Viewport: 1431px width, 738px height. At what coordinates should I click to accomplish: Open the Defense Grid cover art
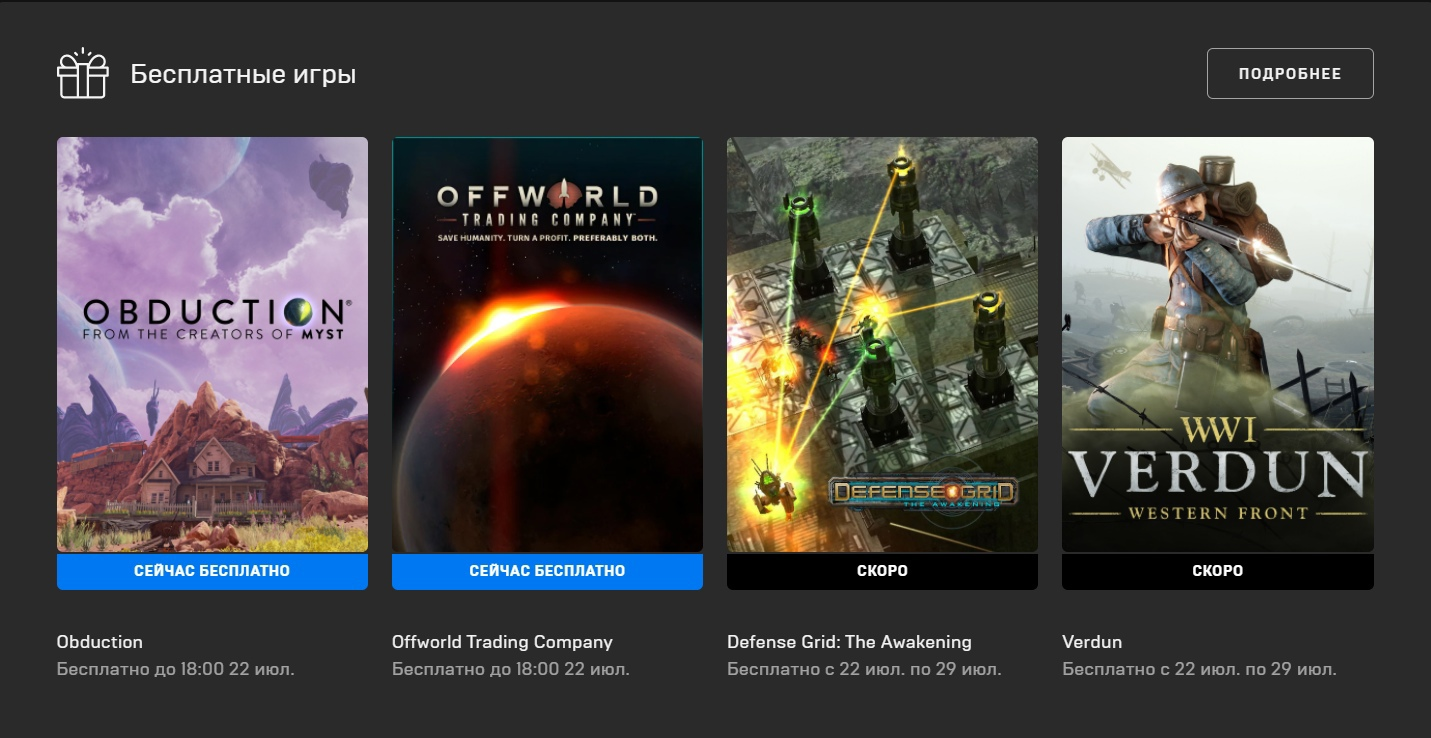tap(882, 345)
